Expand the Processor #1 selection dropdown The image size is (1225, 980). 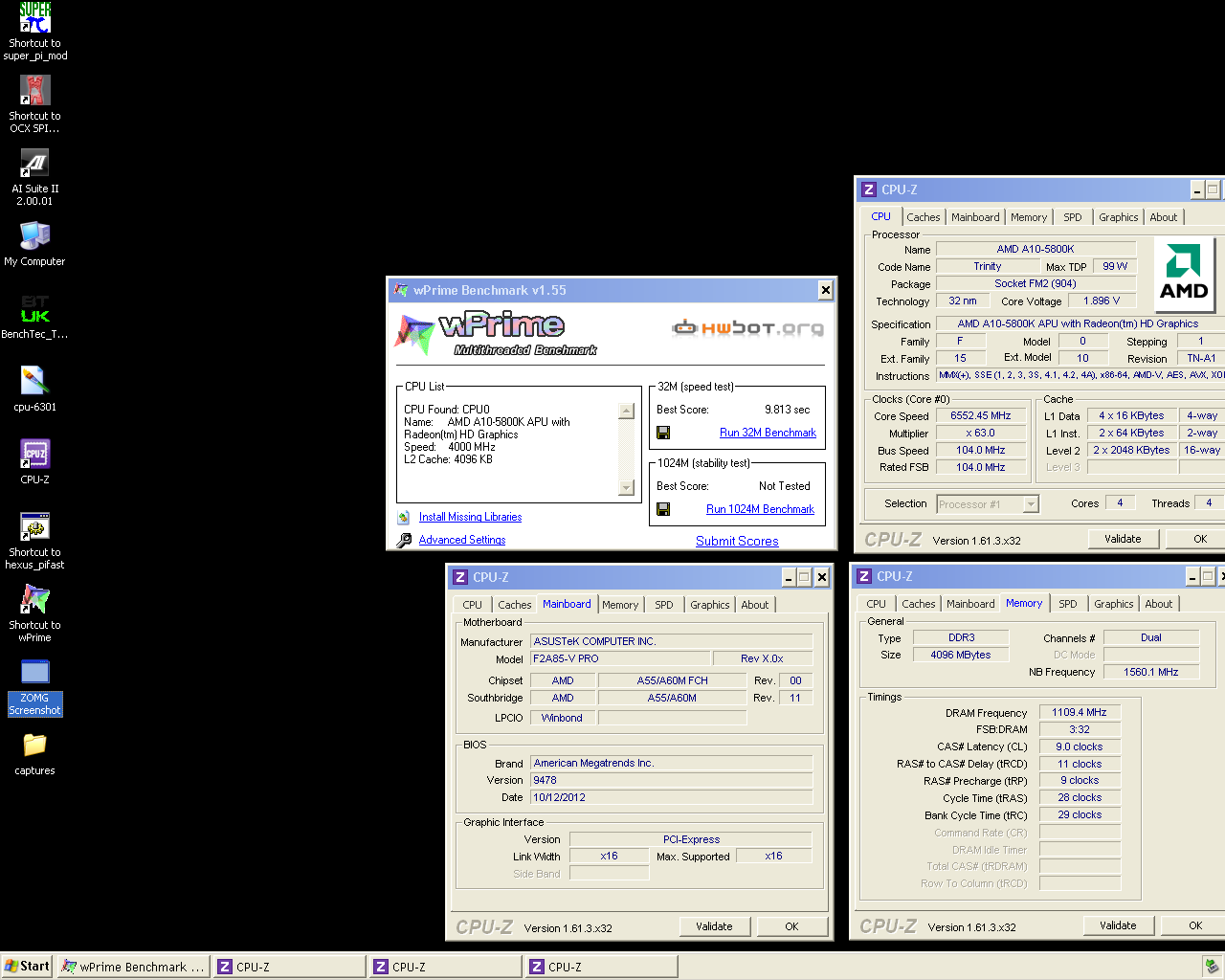1031,504
